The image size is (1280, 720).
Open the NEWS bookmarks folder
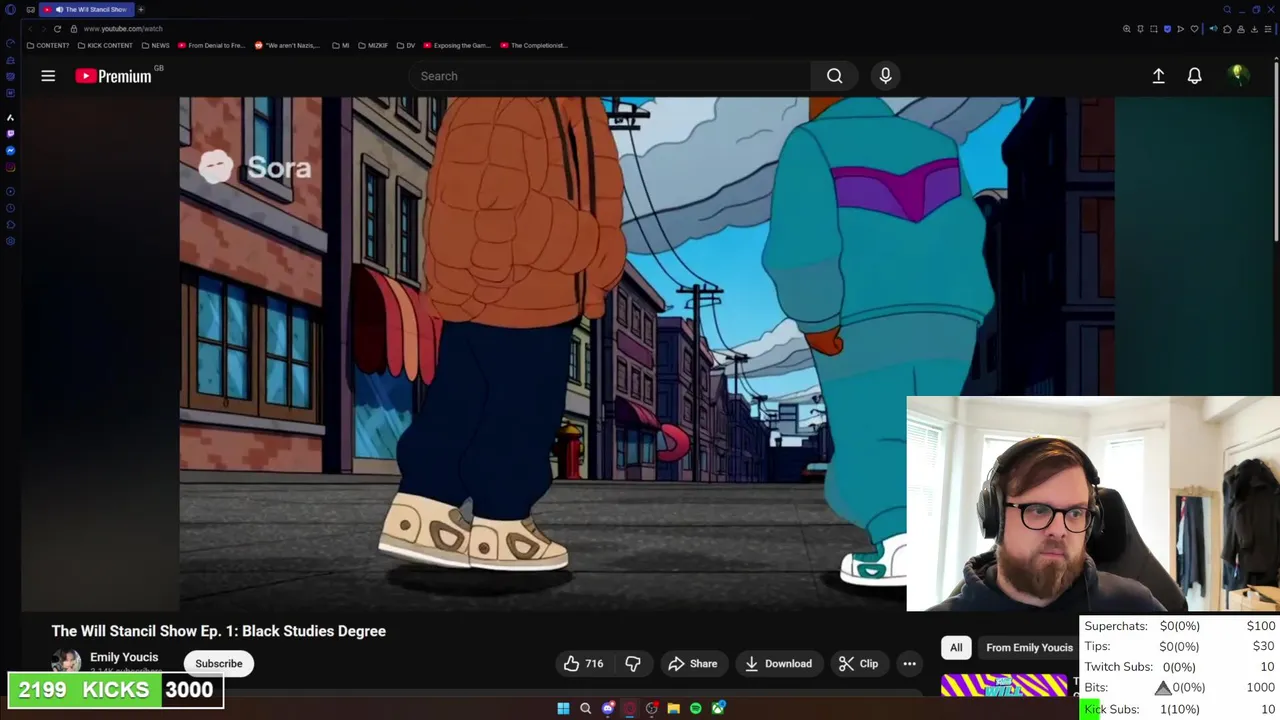click(155, 45)
